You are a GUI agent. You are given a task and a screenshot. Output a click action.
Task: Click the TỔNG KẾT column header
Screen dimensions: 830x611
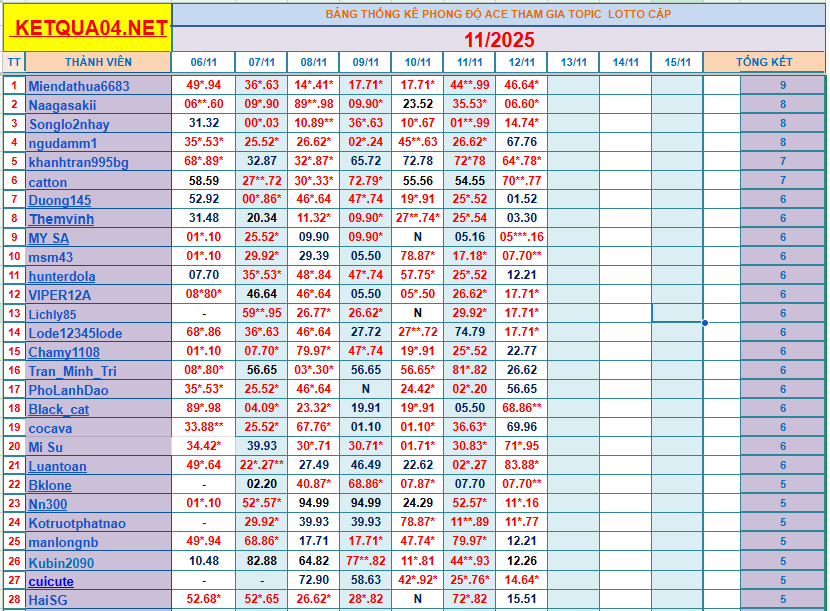[764, 62]
